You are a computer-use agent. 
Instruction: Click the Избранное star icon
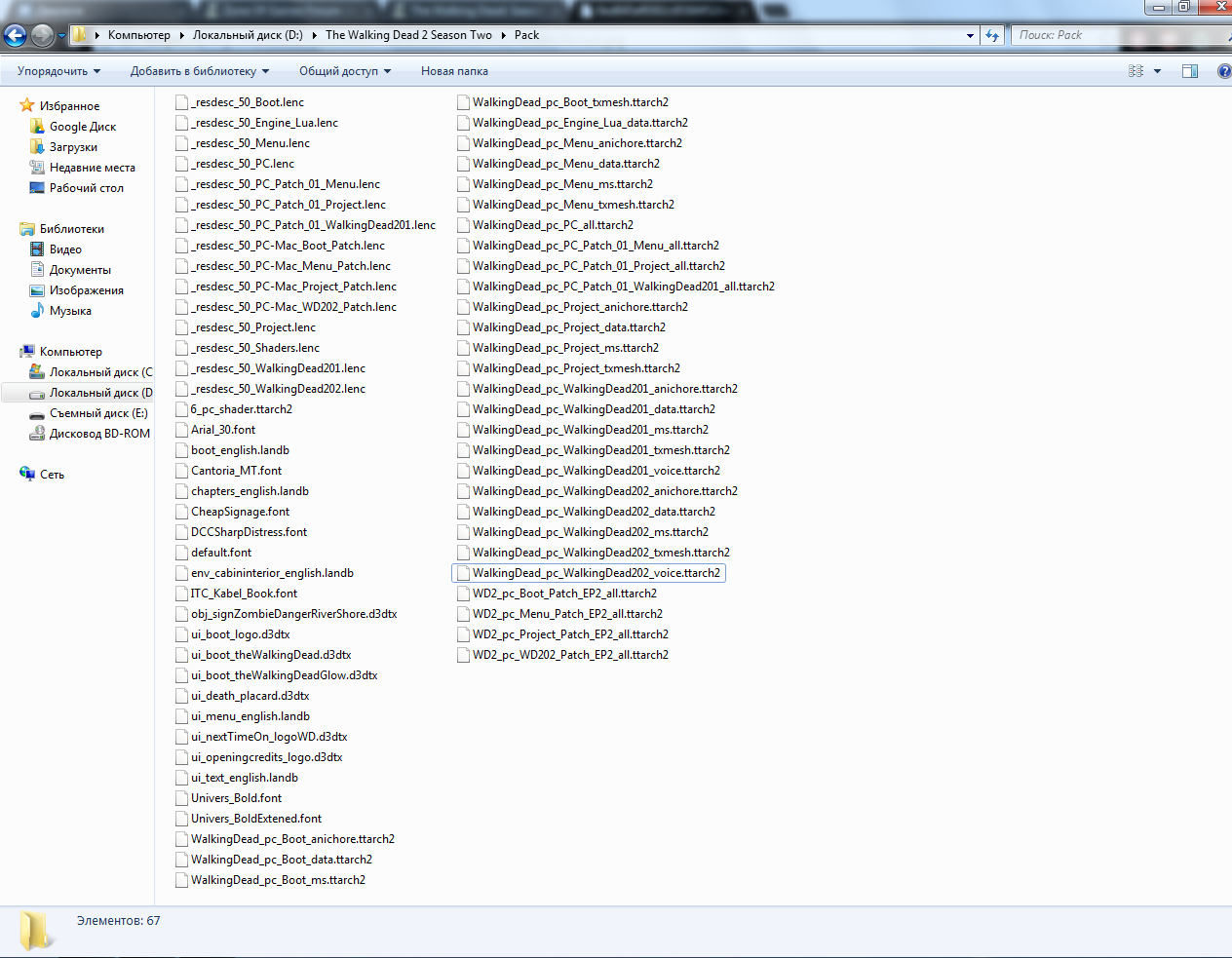point(27,105)
